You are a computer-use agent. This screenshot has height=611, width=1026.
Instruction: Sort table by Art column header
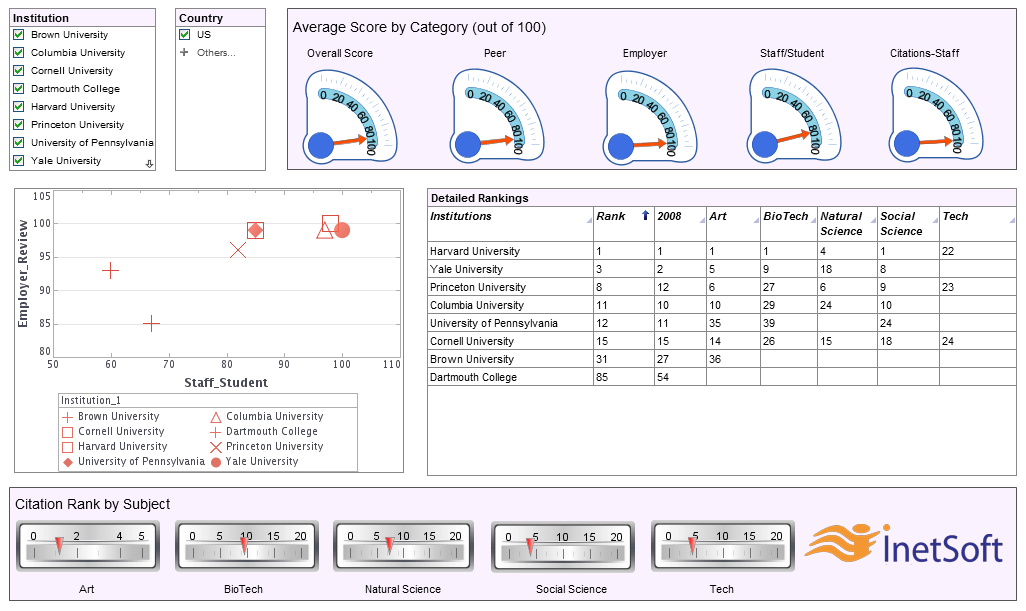pos(733,224)
